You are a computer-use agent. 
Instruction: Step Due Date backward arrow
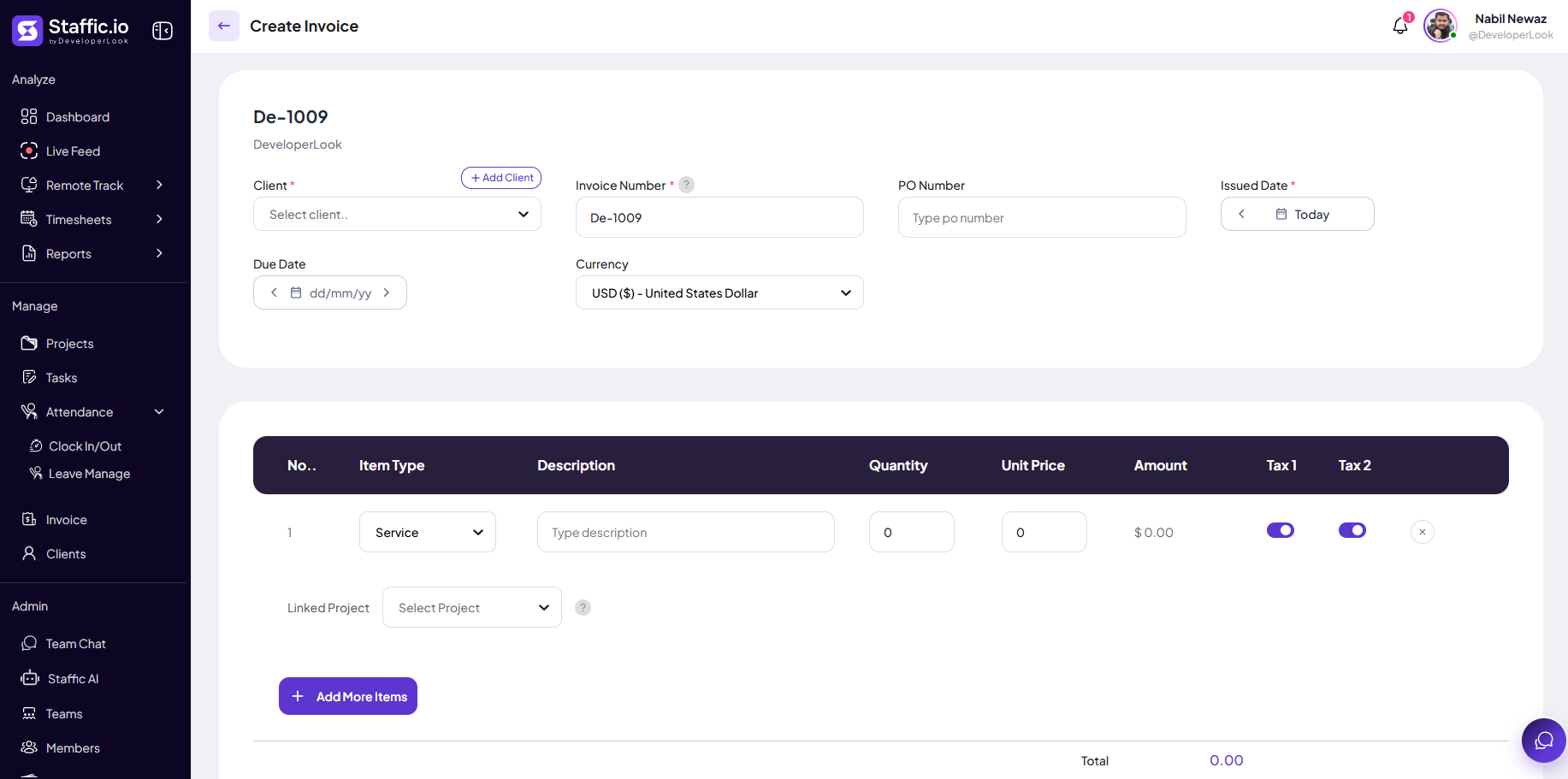274,292
